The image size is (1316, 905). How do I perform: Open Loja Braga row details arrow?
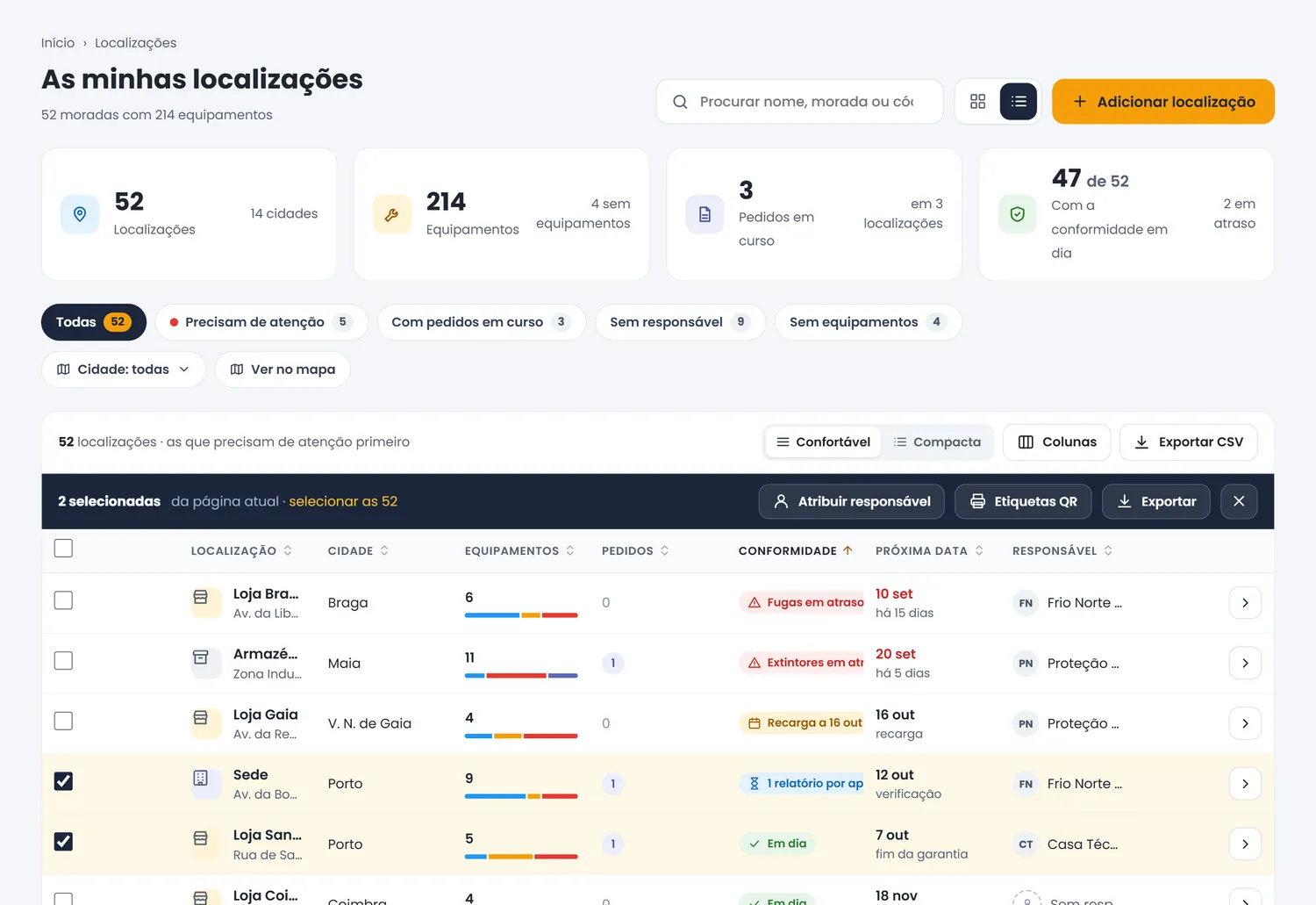coord(1245,603)
